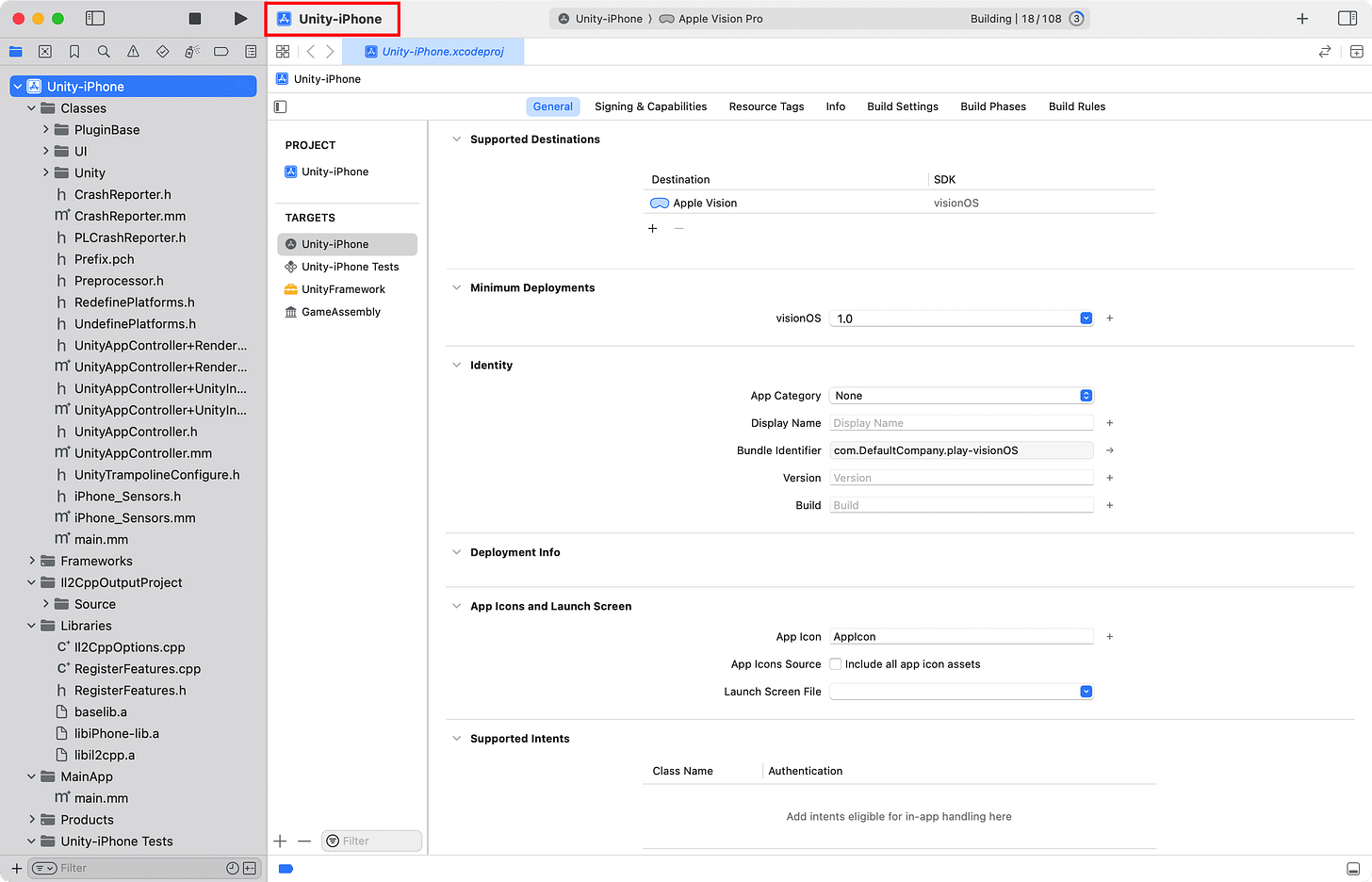1372x882 pixels.
Task: Open the Debug navigator
Action: (191, 52)
